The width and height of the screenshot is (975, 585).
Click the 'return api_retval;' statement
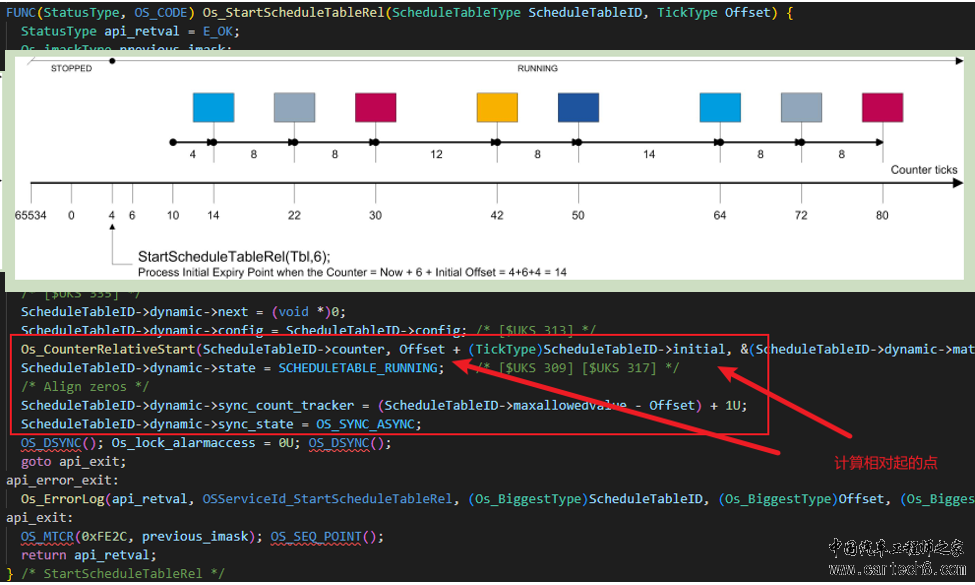pyautogui.click(x=88, y=555)
